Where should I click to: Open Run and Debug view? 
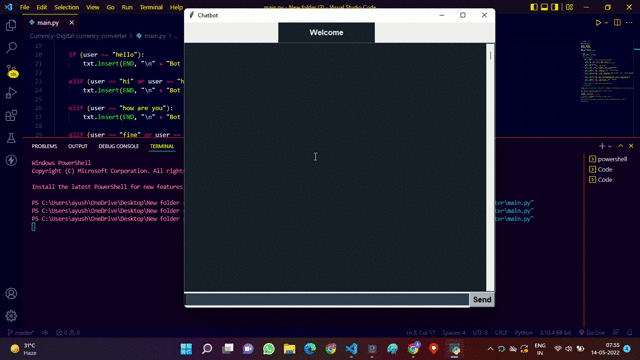coord(11,93)
